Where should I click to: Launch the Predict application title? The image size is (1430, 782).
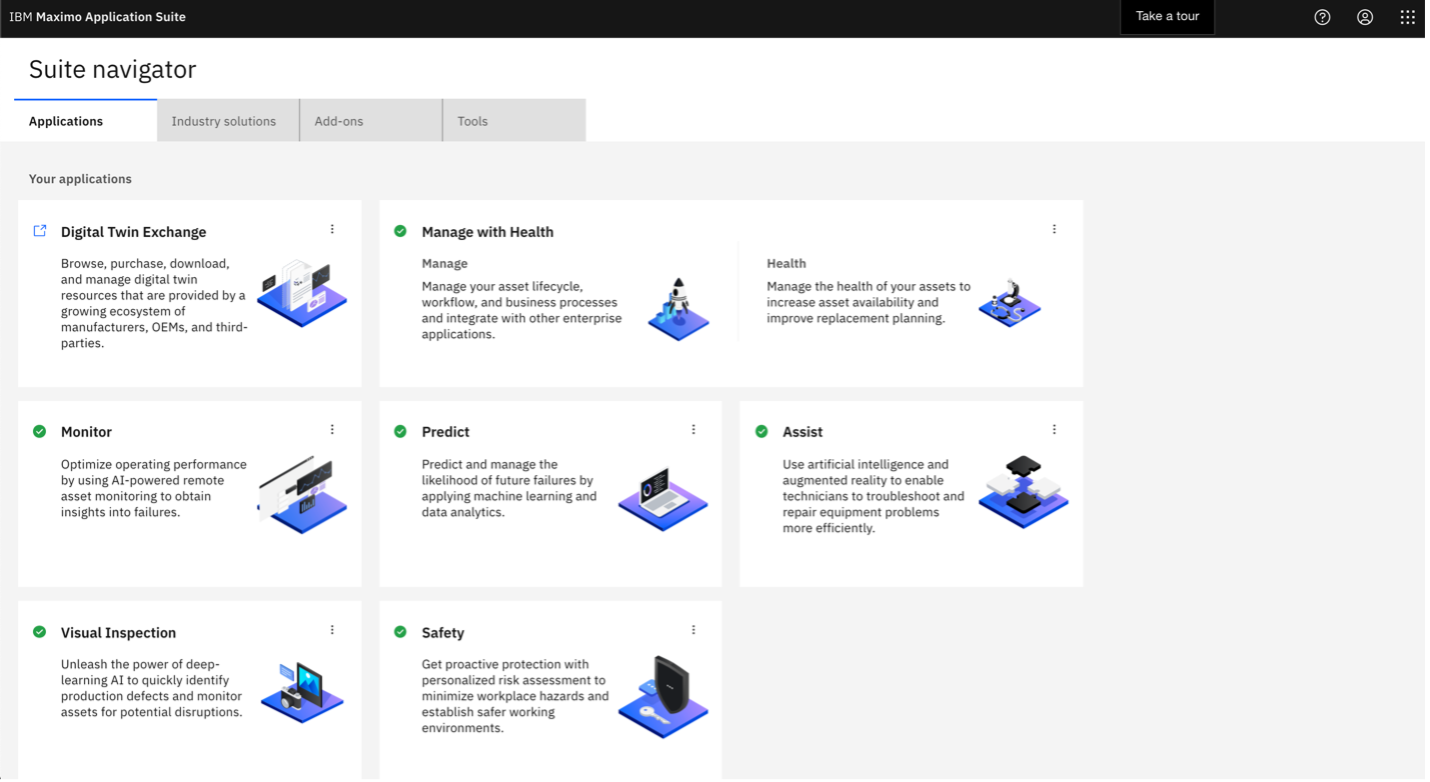coord(445,432)
